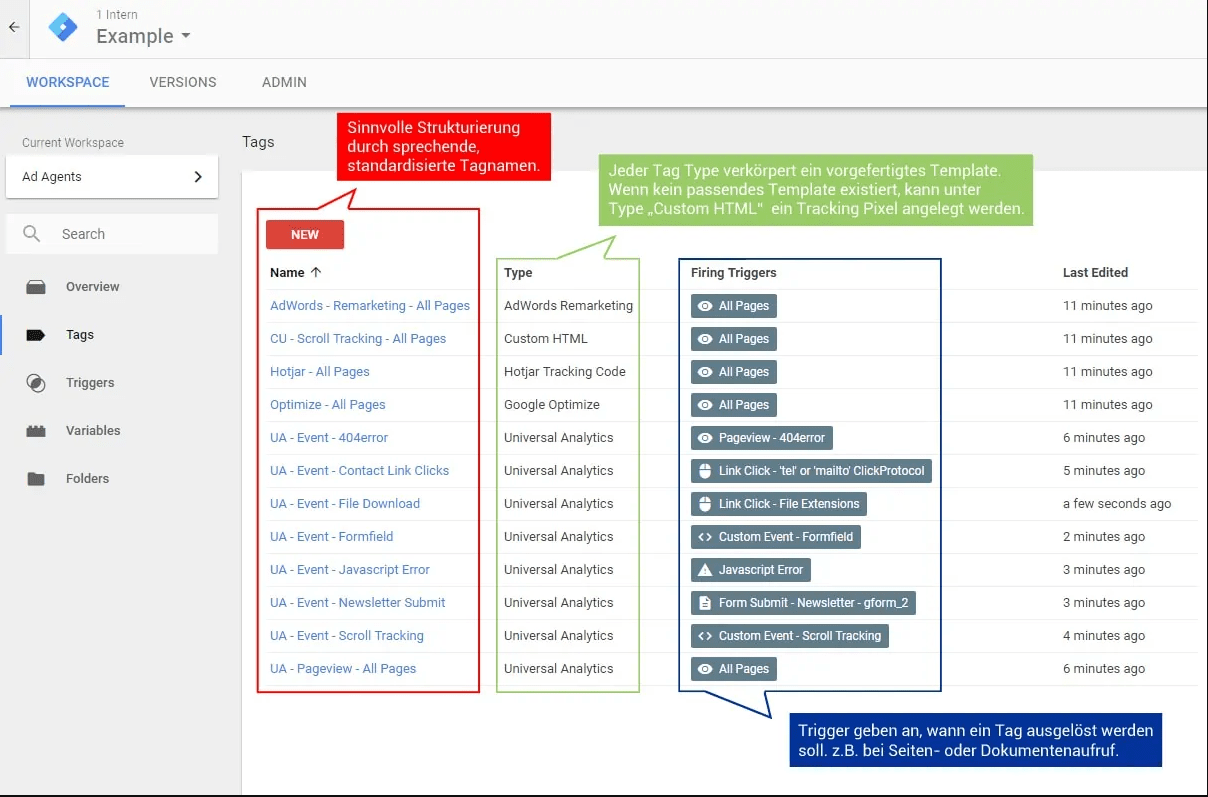Image resolution: width=1208 pixels, height=797 pixels.
Task: Click the Custom Event - Scroll Tracking trigger chip
Action: click(790, 636)
